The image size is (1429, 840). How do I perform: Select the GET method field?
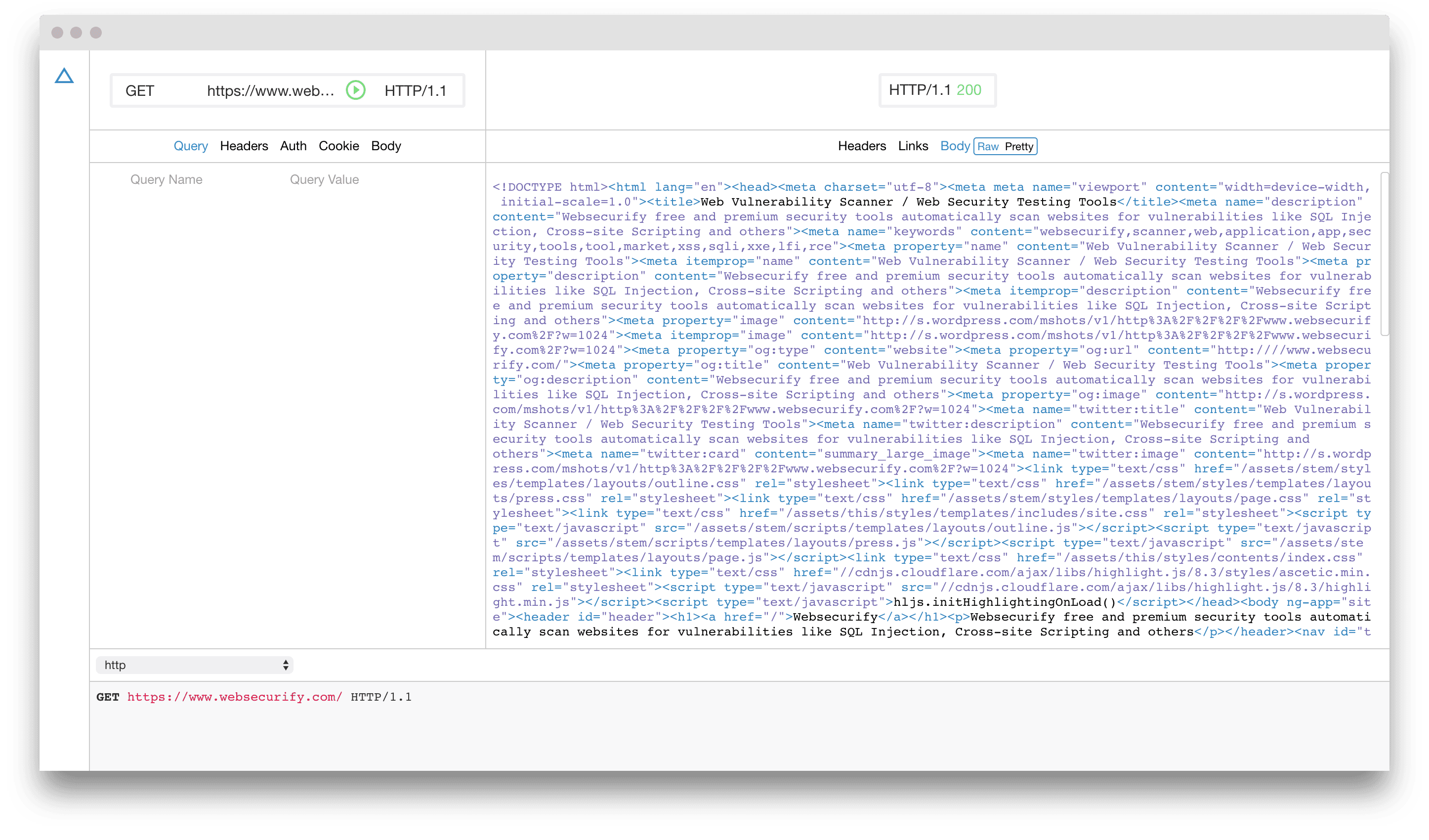point(139,91)
